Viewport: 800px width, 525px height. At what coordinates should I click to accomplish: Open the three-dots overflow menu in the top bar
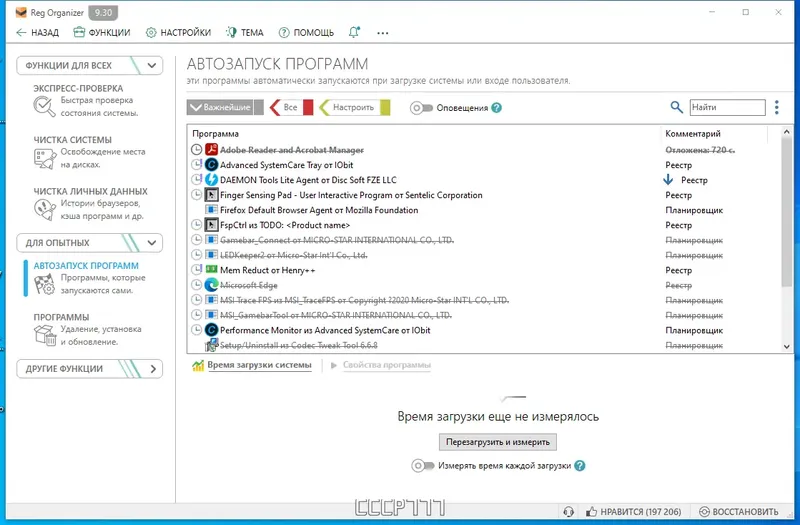click(383, 33)
